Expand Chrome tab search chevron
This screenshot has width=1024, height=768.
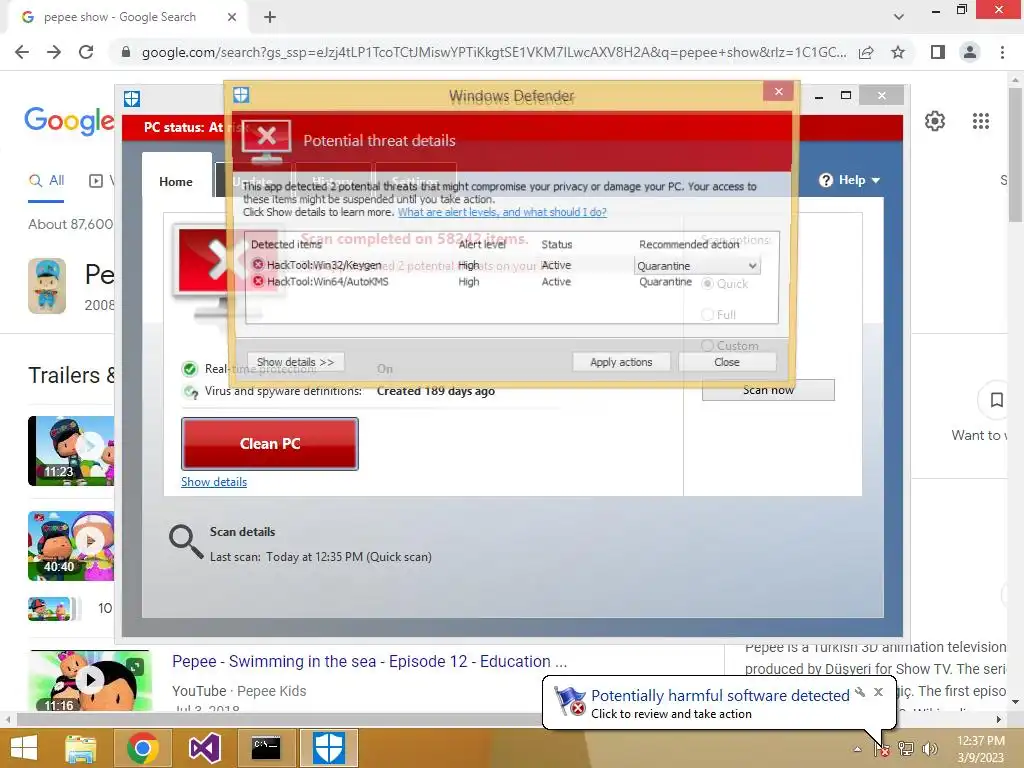(899, 17)
